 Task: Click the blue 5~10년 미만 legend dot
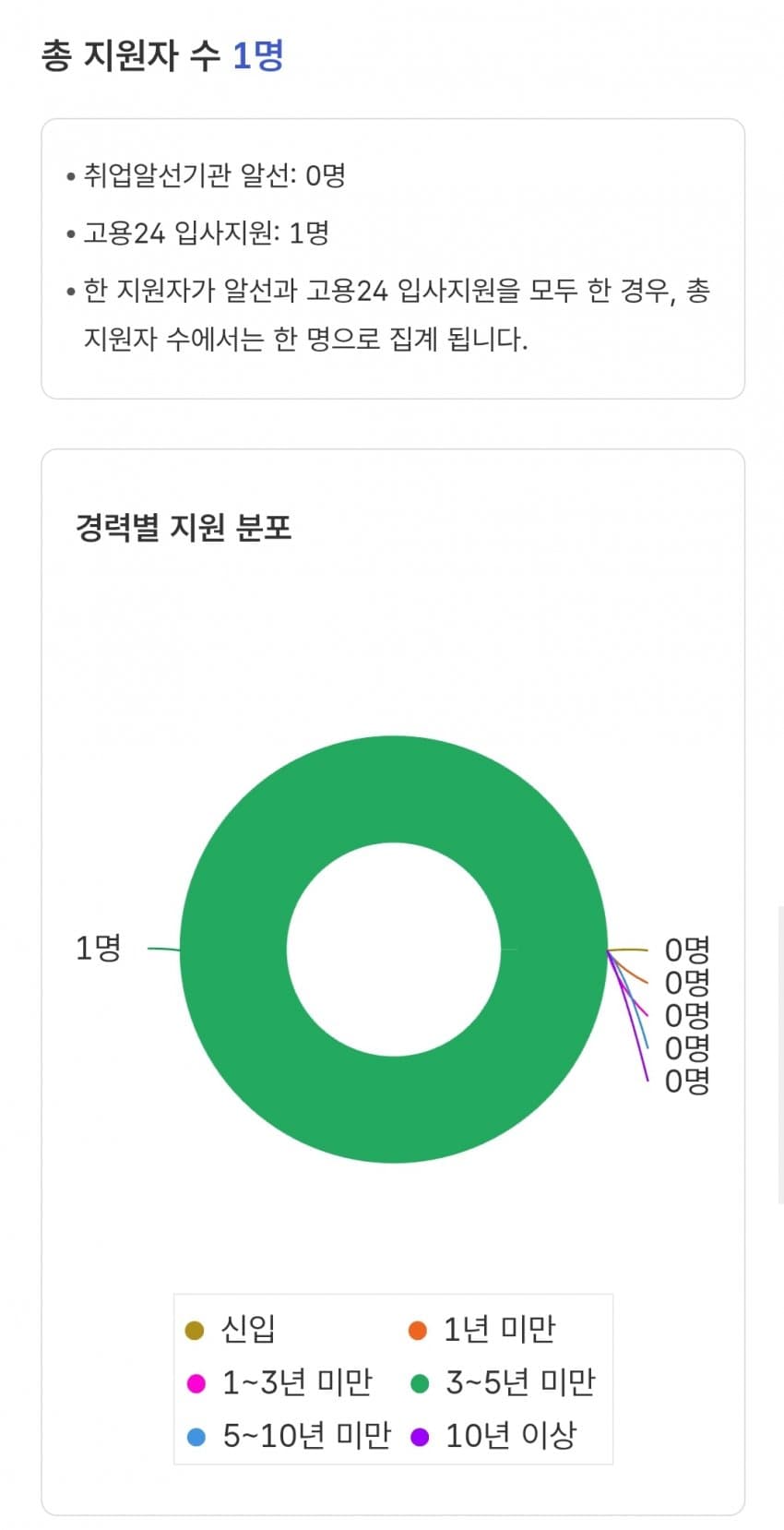point(196,1437)
